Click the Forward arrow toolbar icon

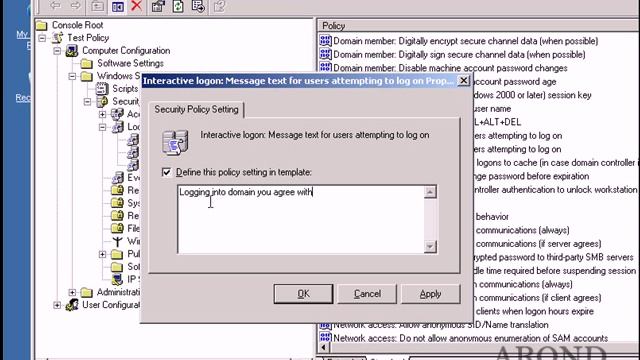coord(76,6)
